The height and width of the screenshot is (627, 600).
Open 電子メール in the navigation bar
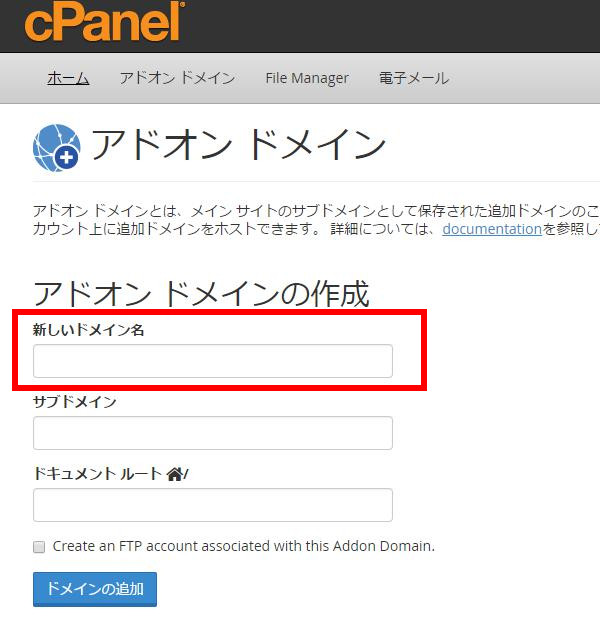[414, 78]
